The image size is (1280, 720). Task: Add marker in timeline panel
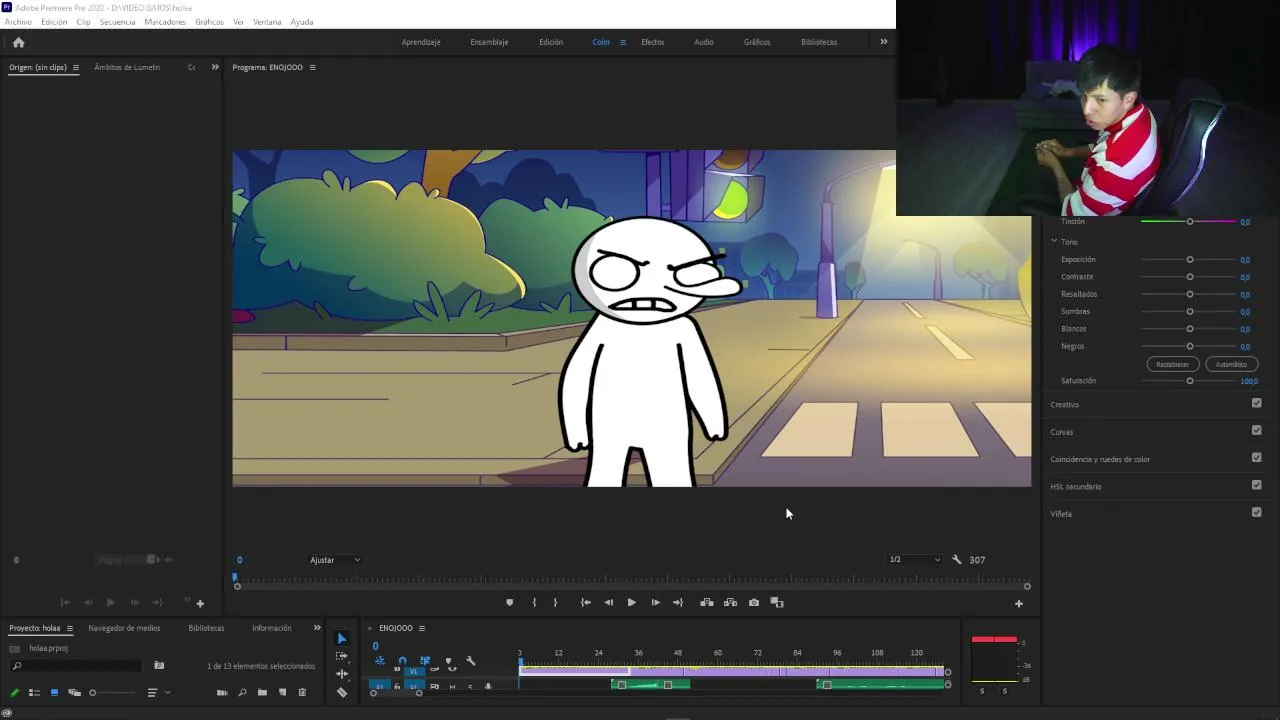tap(448, 661)
